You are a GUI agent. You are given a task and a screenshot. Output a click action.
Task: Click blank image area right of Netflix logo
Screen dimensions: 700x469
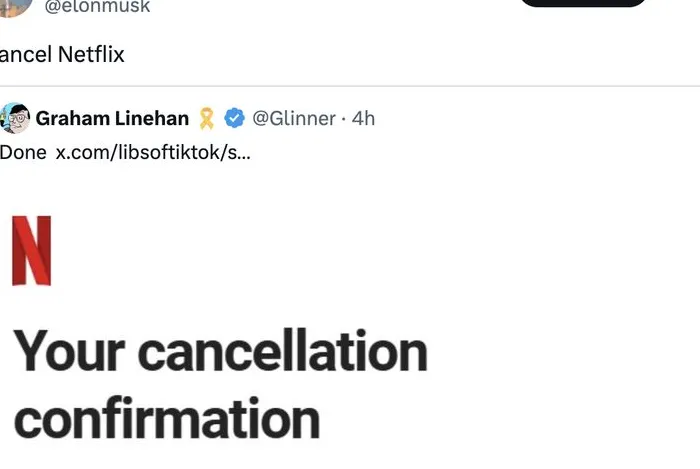point(350,250)
